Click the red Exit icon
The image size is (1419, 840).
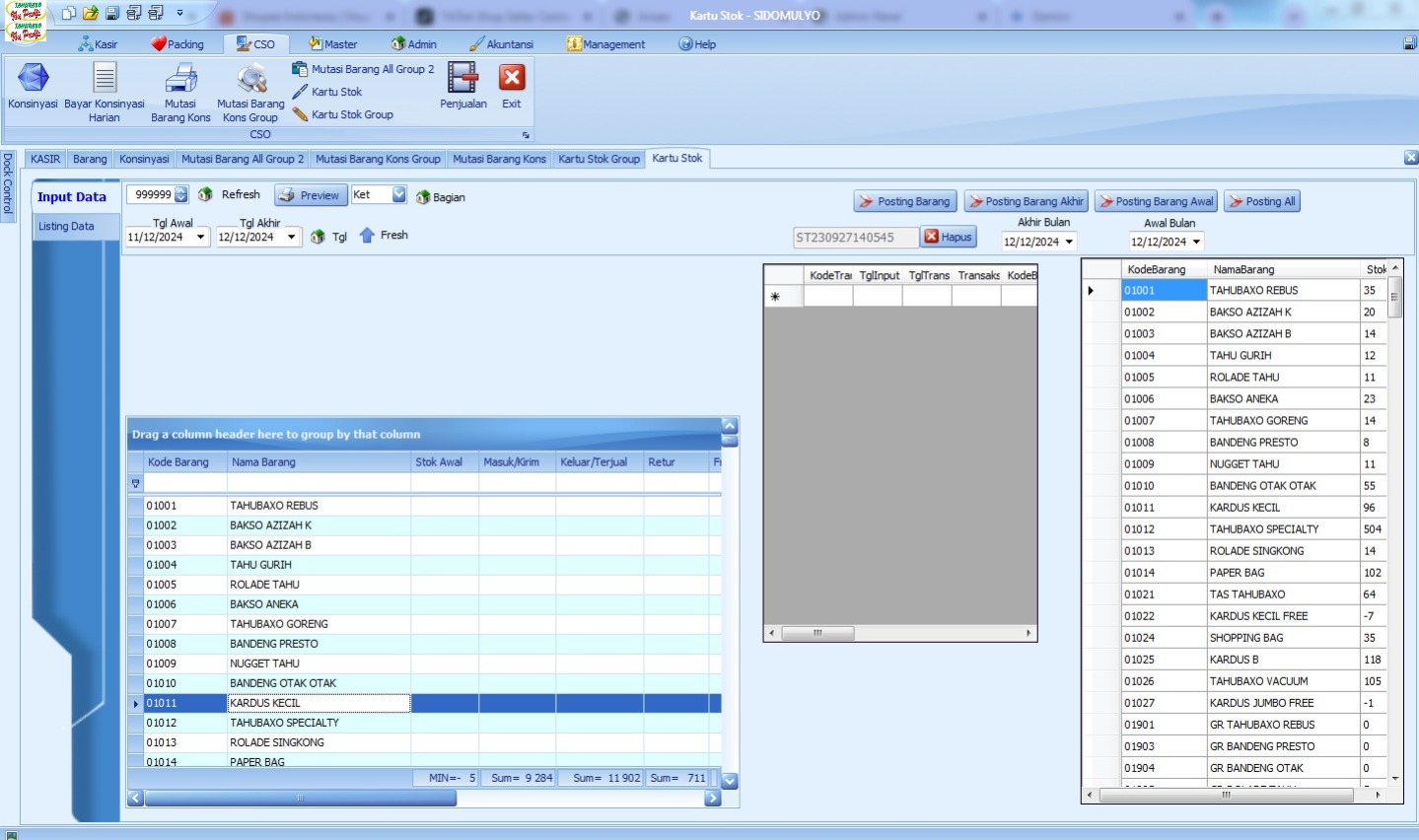tap(512, 79)
